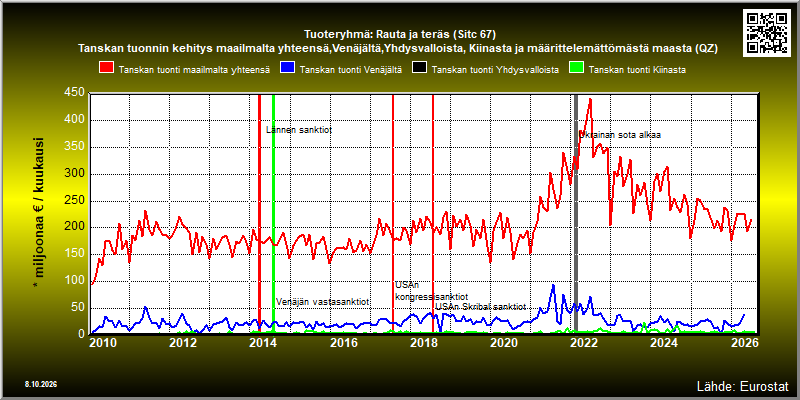Click the 'Venäjän vastasanktiot' annotation
Image resolution: width=800 pixels, height=400 pixels.
tap(322, 302)
